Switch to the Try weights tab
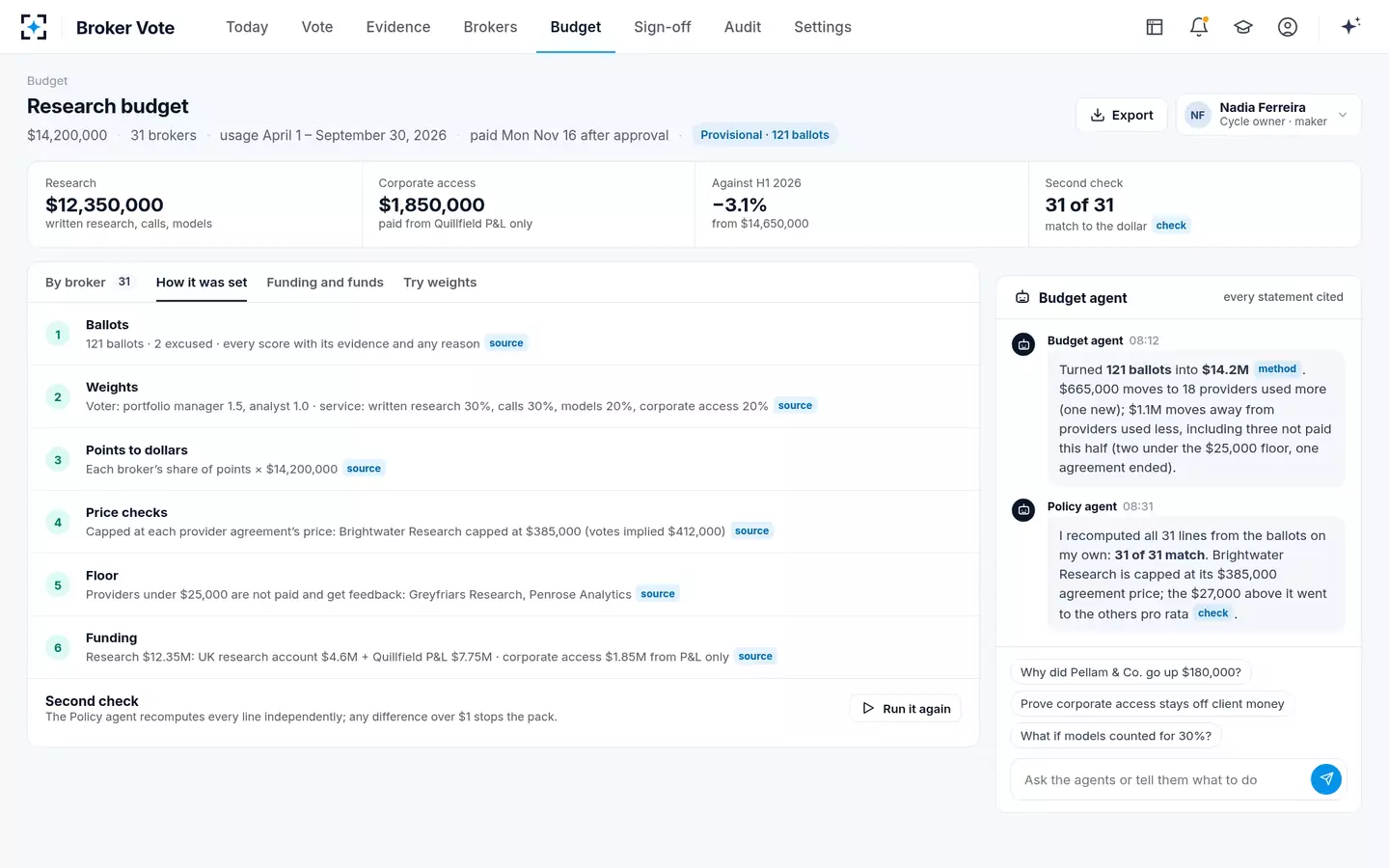The image size is (1389, 868). tap(440, 283)
